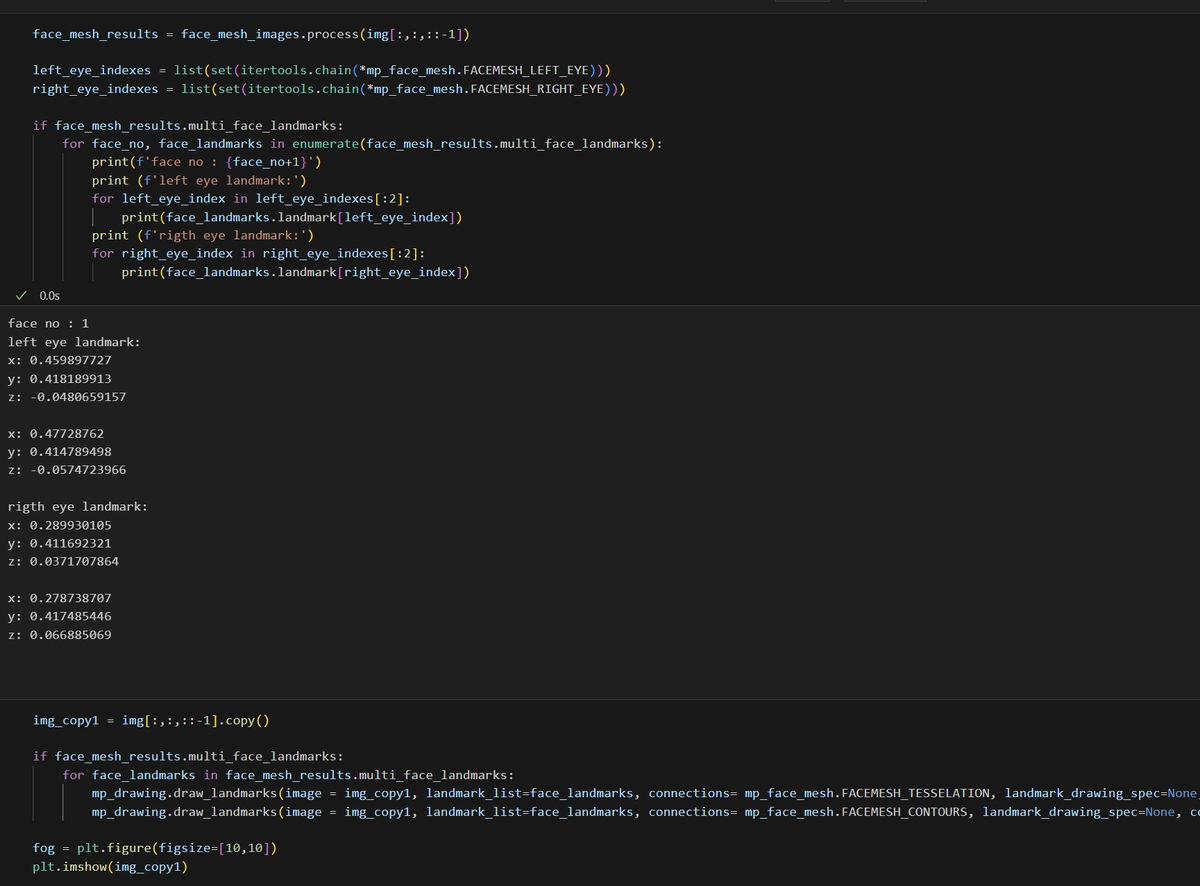Click first cell's "if face_mesh_results.multi_face_landmarks:" line
This screenshot has width=1200, height=886.
pyautogui.click(x=188, y=126)
